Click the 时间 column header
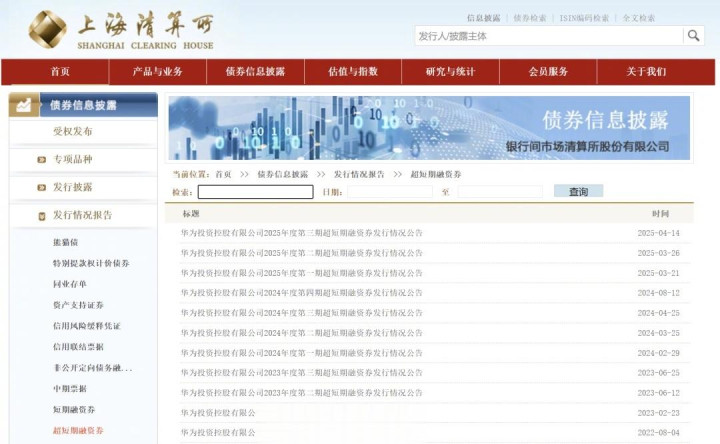This screenshot has width=720, height=444. [660, 214]
